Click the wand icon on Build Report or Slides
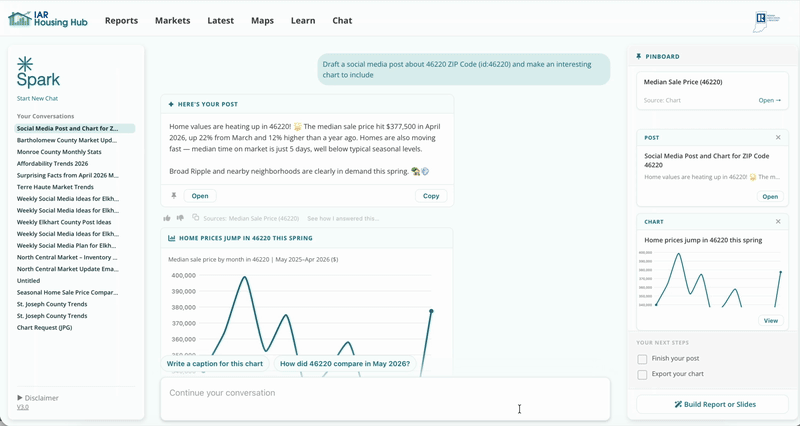800x426 pixels. pyautogui.click(x=678, y=405)
